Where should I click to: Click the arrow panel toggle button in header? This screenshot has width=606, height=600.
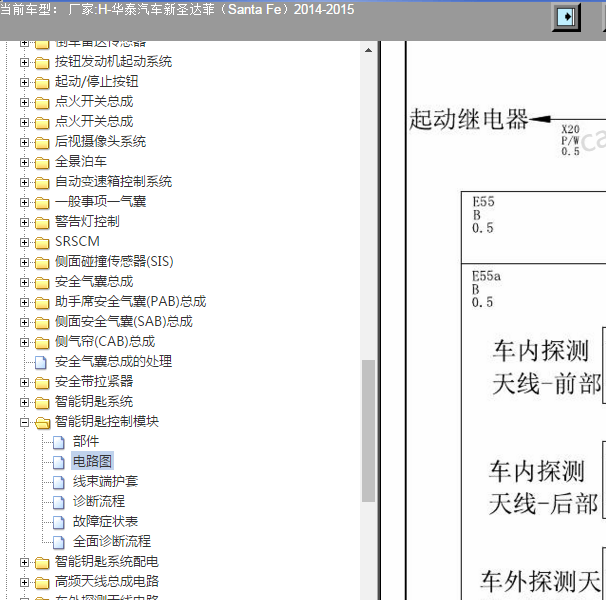tap(566, 17)
